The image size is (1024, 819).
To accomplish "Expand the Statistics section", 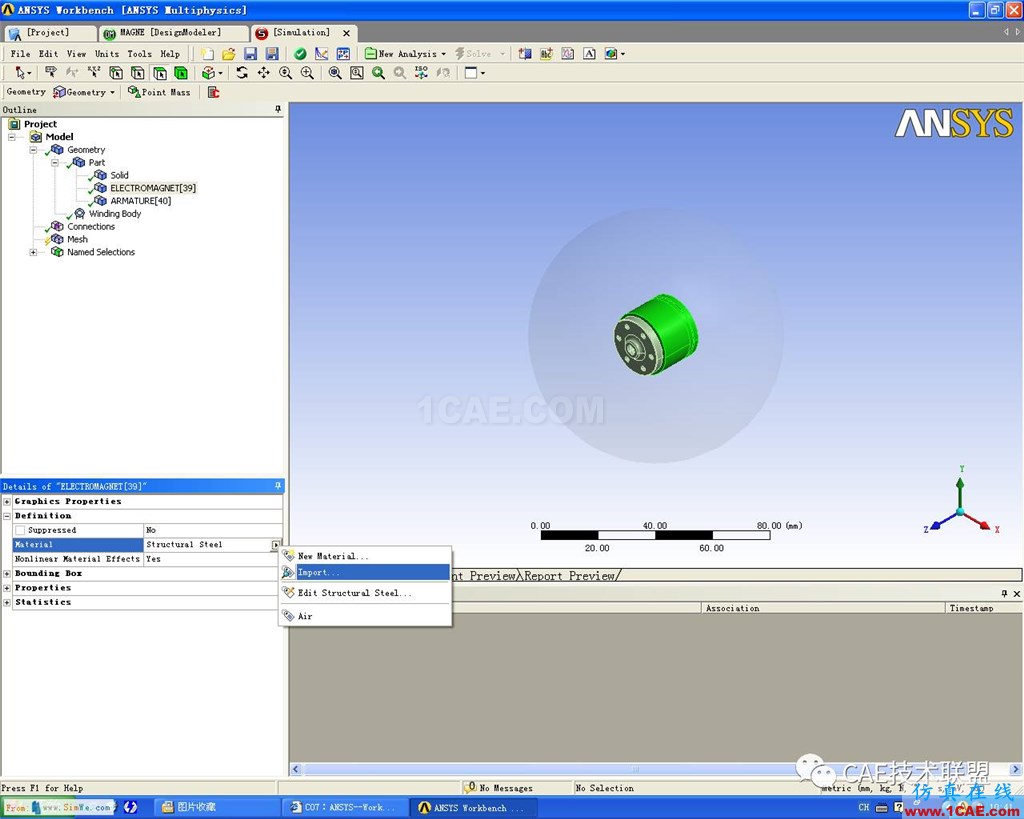I will coord(7,602).
